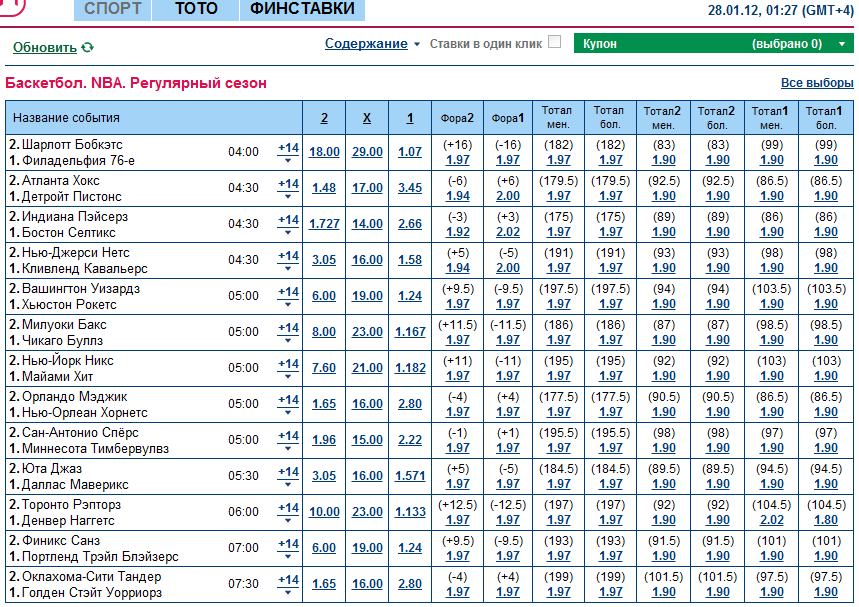Click the Хьюстон Рокетс team name

coord(69,305)
